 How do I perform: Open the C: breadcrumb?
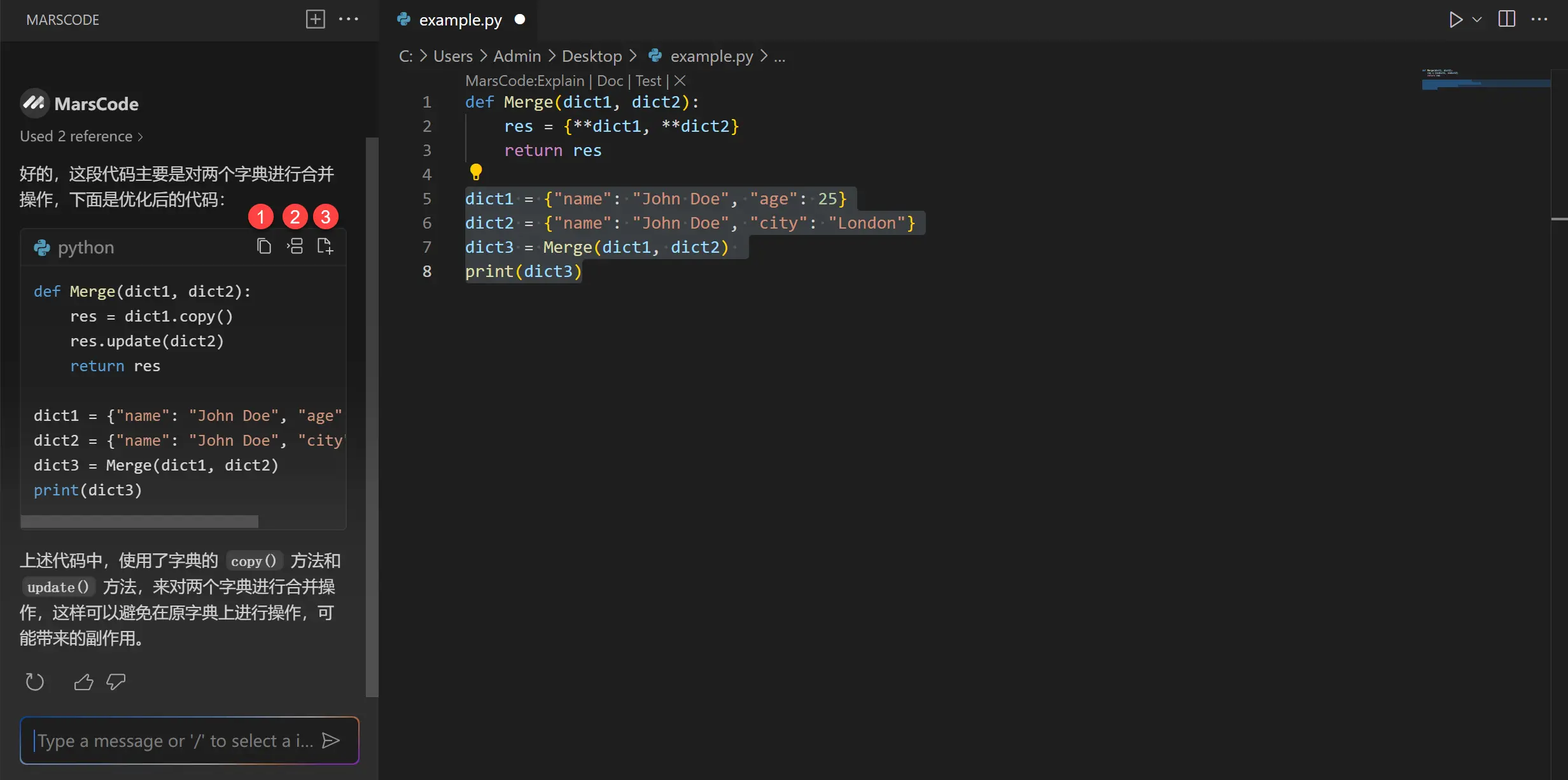pos(406,56)
